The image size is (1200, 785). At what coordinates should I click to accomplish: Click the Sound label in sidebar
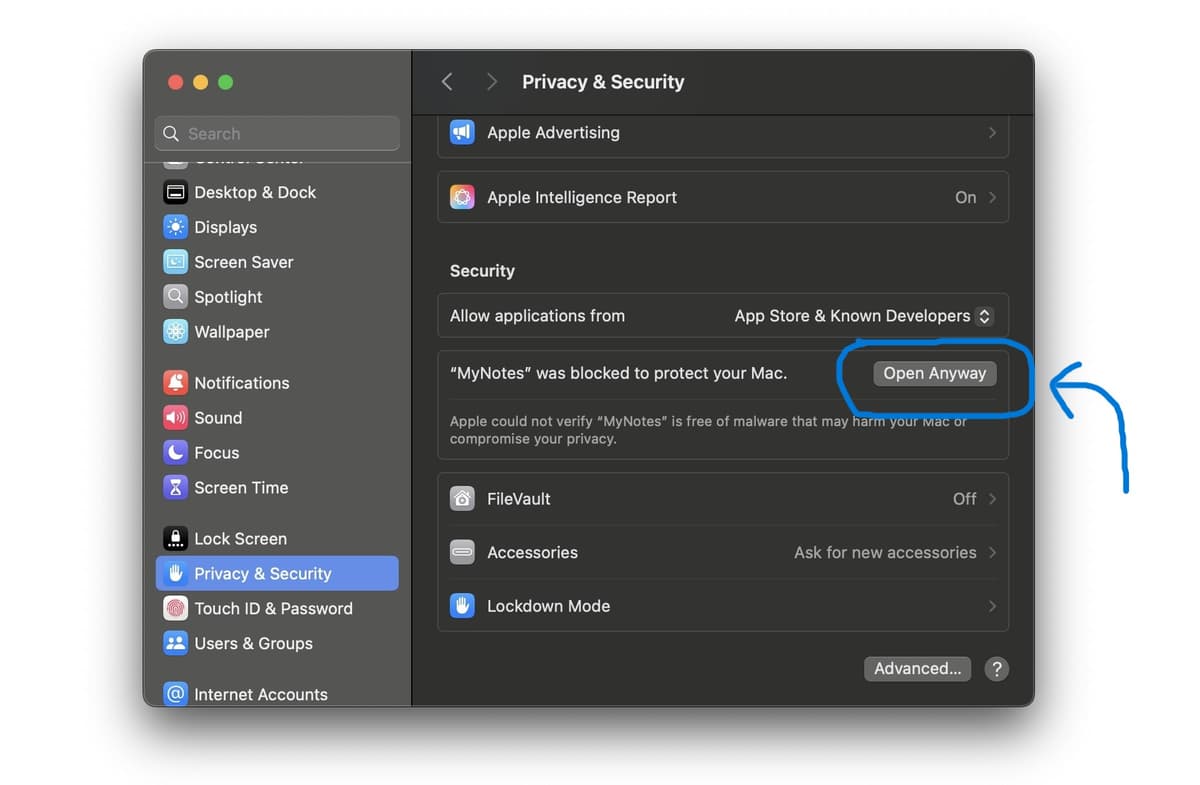(x=218, y=418)
